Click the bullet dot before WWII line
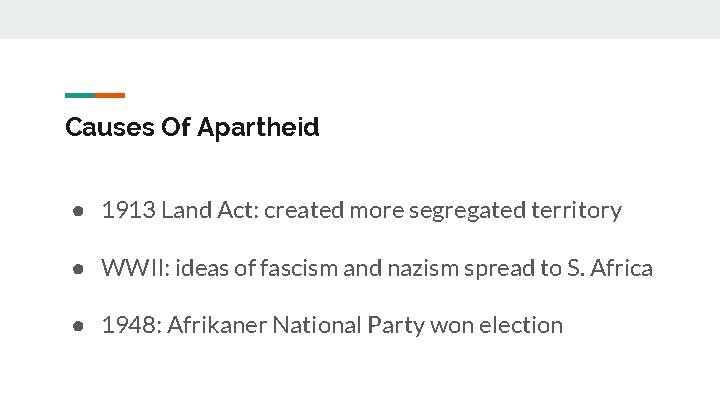 [78, 269]
